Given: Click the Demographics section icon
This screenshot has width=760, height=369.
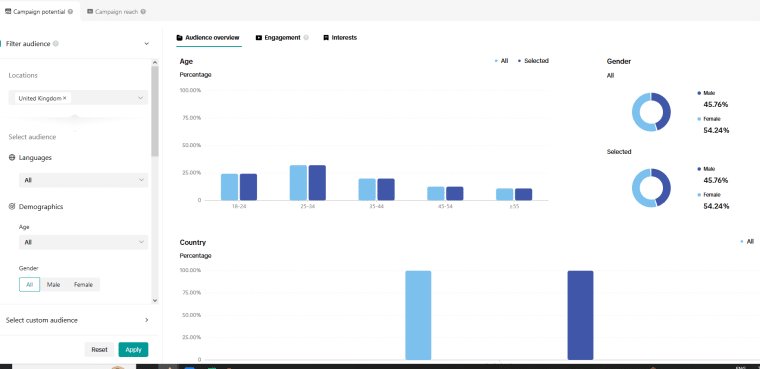Looking at the screenshot, I should [x=12, y=207].
